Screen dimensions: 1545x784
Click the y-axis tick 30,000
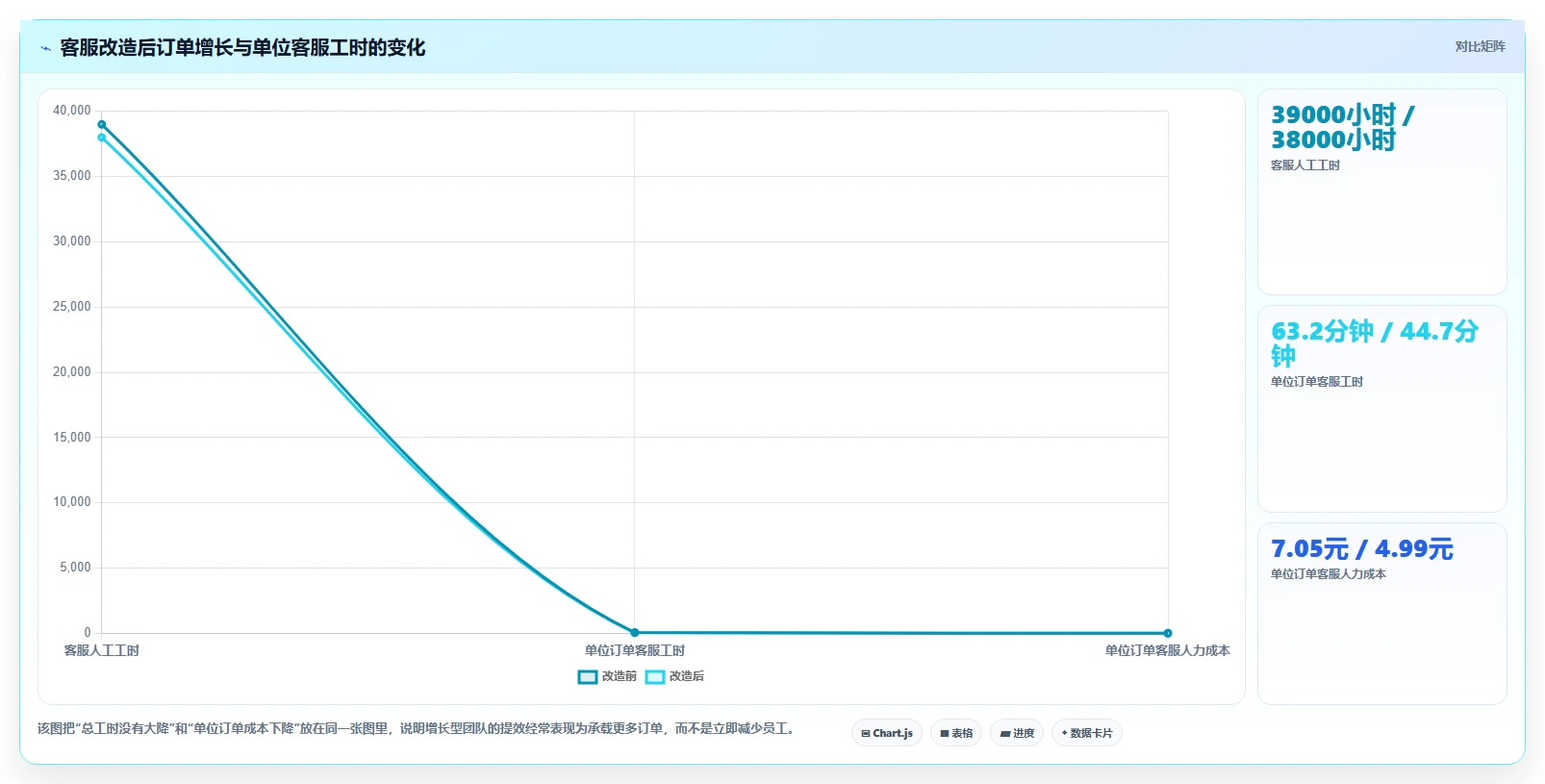click(x=72, y=241)
